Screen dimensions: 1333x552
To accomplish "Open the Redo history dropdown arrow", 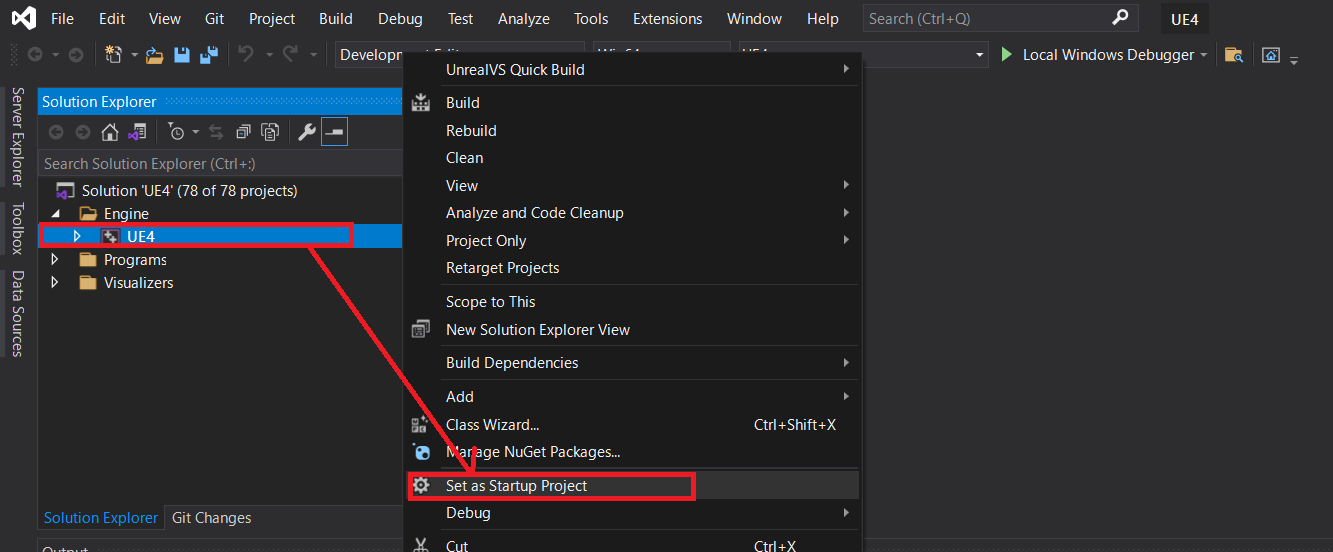I will [314, 55].
